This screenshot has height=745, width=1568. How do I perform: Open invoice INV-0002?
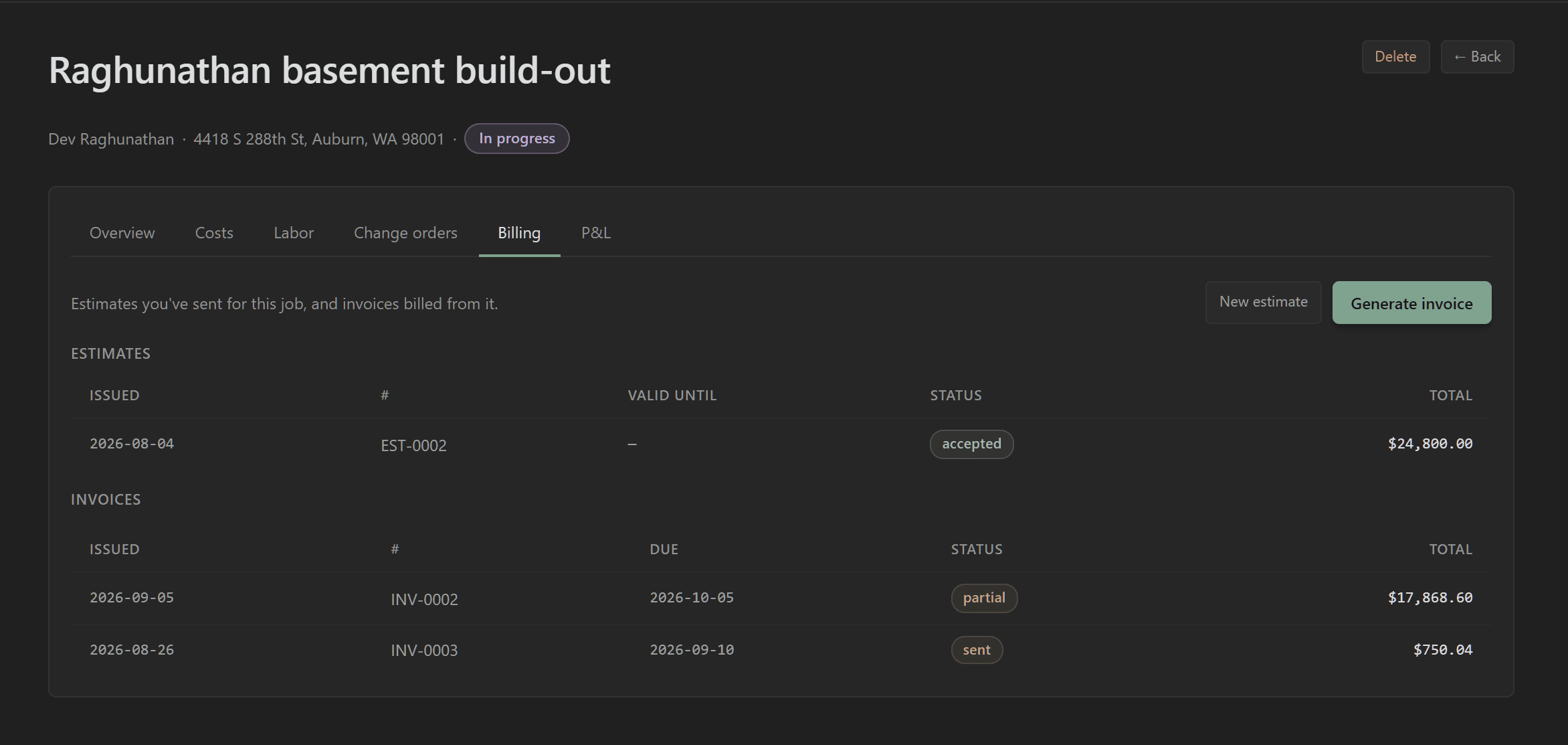tap(424, 599)
